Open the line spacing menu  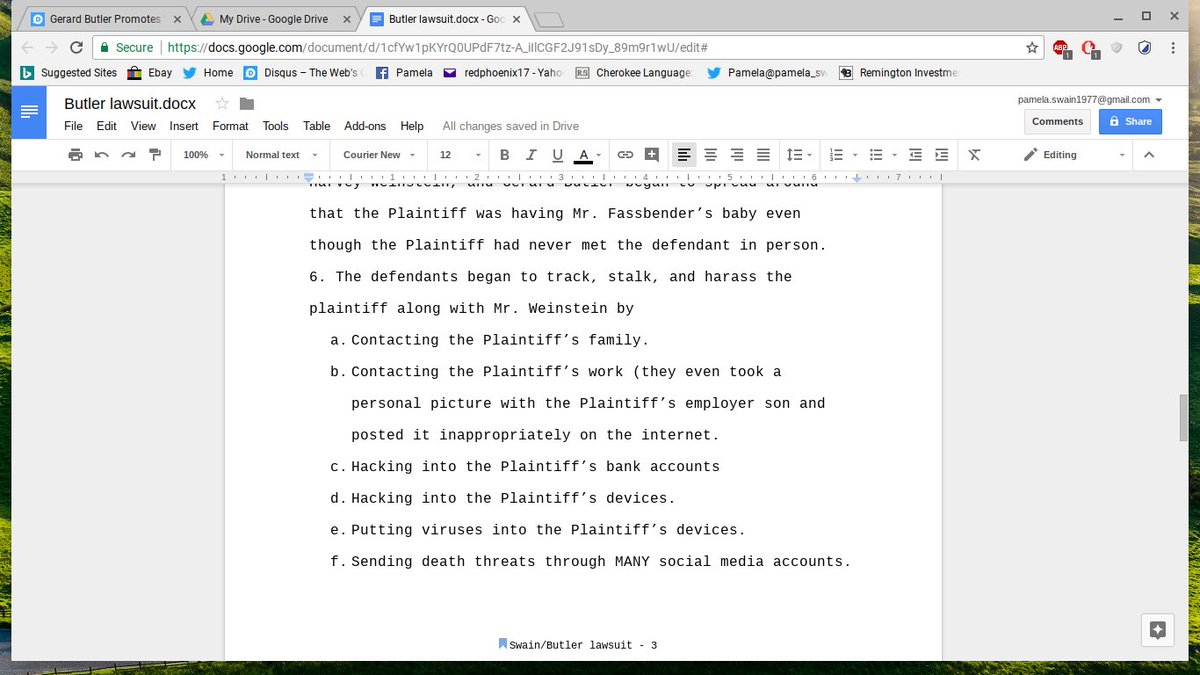click(x=799, y=155)
